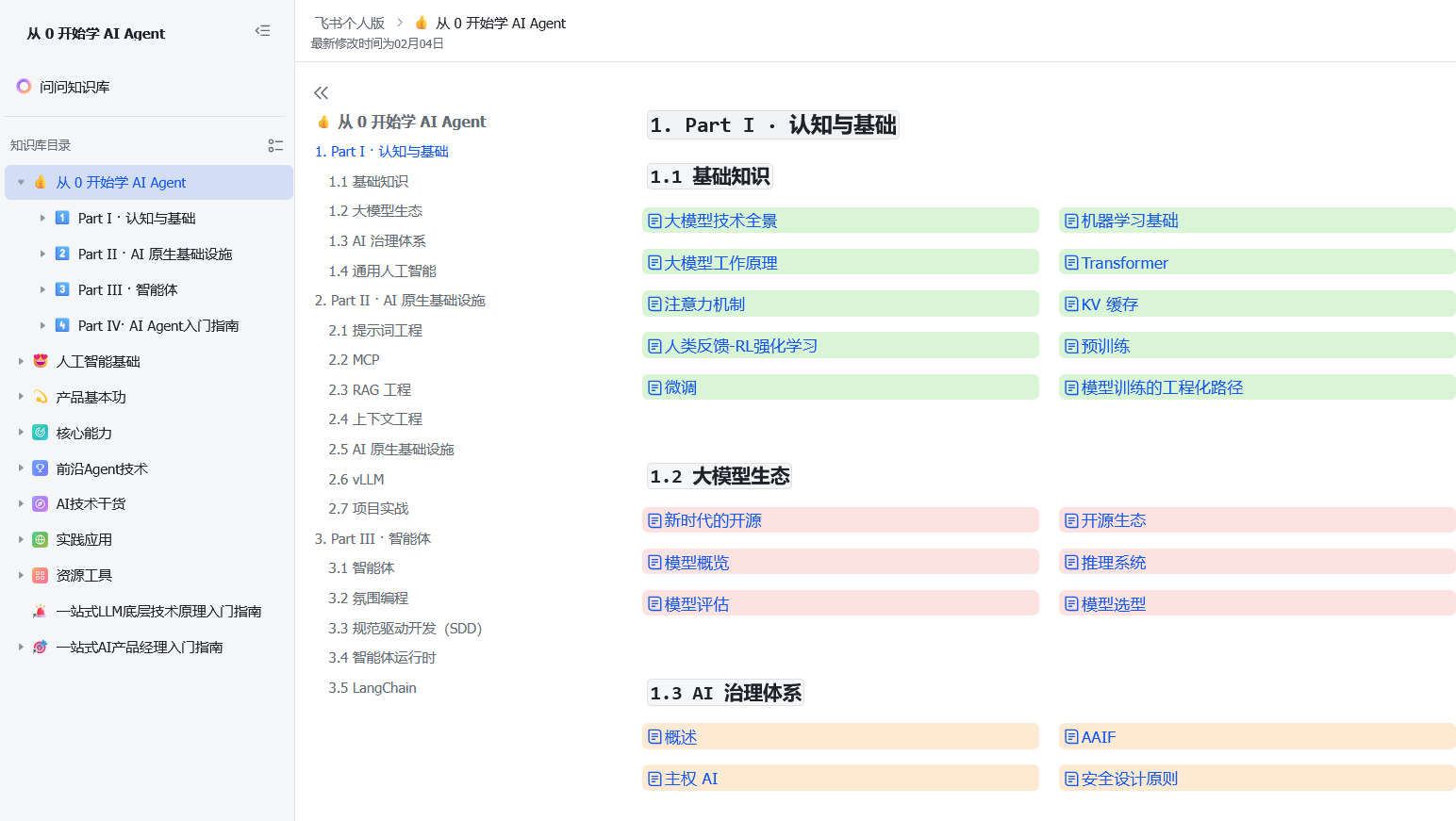Open 预训练 document link
The height and width of the screenshot is (821, 1456).
(1105, 346)
